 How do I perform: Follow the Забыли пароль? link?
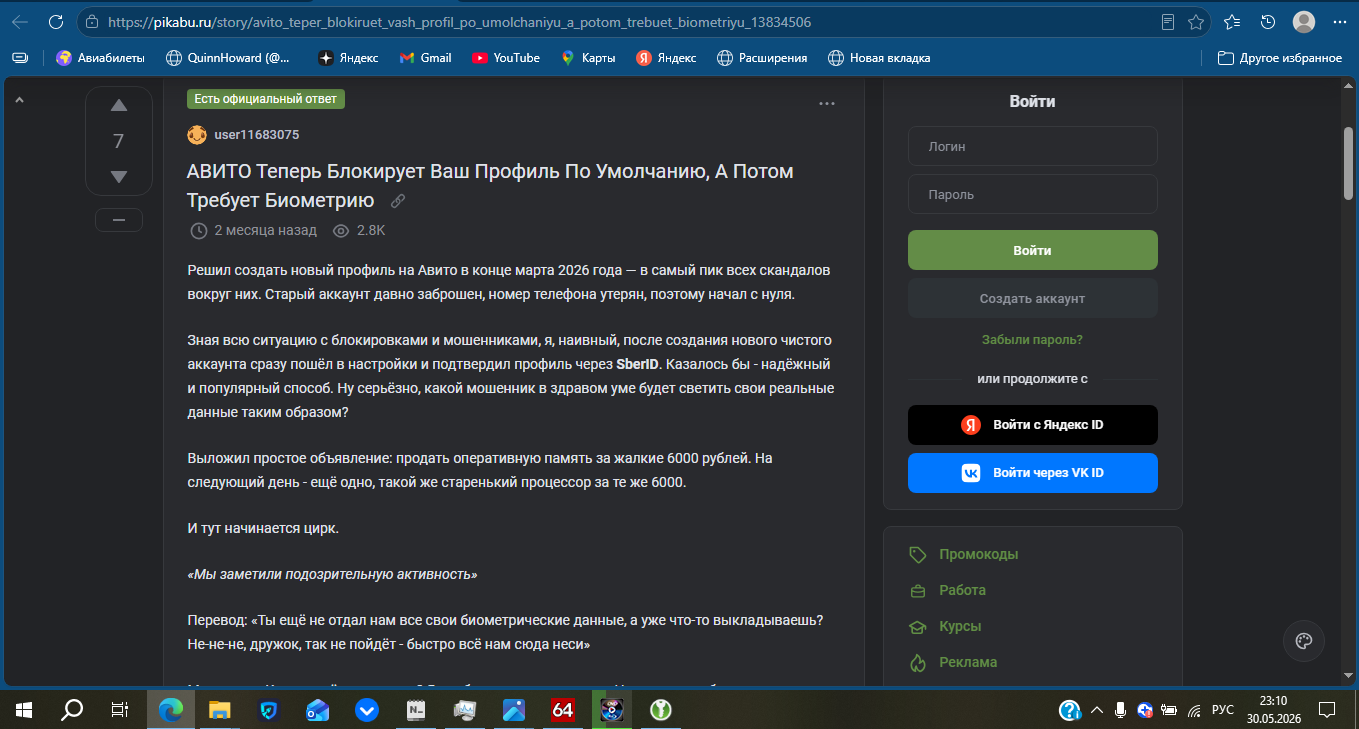click(x=1032, y=339)
